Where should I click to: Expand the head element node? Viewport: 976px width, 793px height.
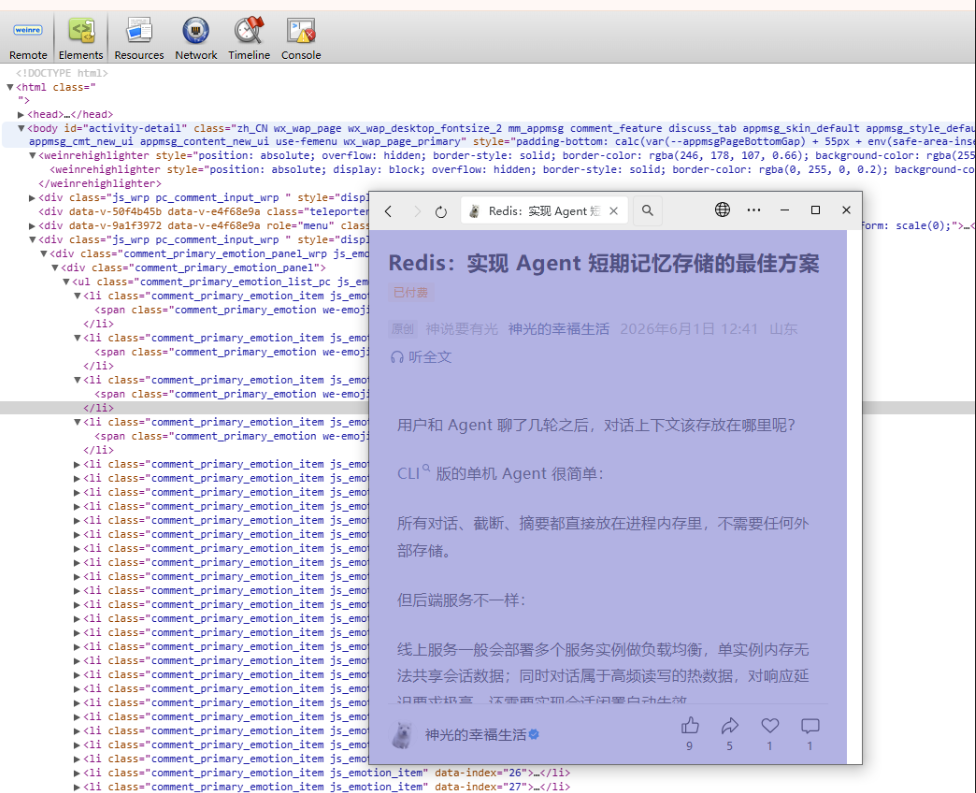click(x=21, y=115)
